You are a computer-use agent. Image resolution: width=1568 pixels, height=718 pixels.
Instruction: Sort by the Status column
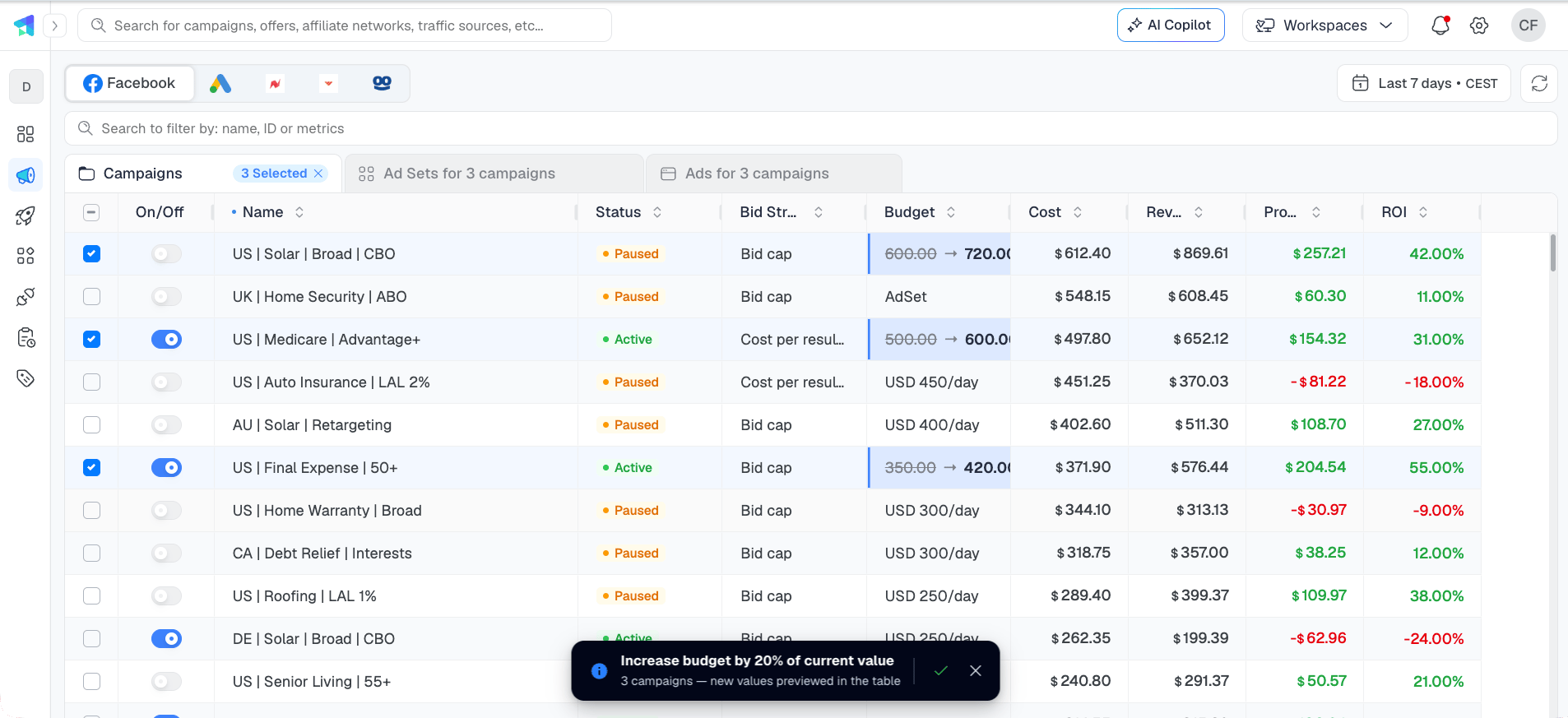click(657, 212)
